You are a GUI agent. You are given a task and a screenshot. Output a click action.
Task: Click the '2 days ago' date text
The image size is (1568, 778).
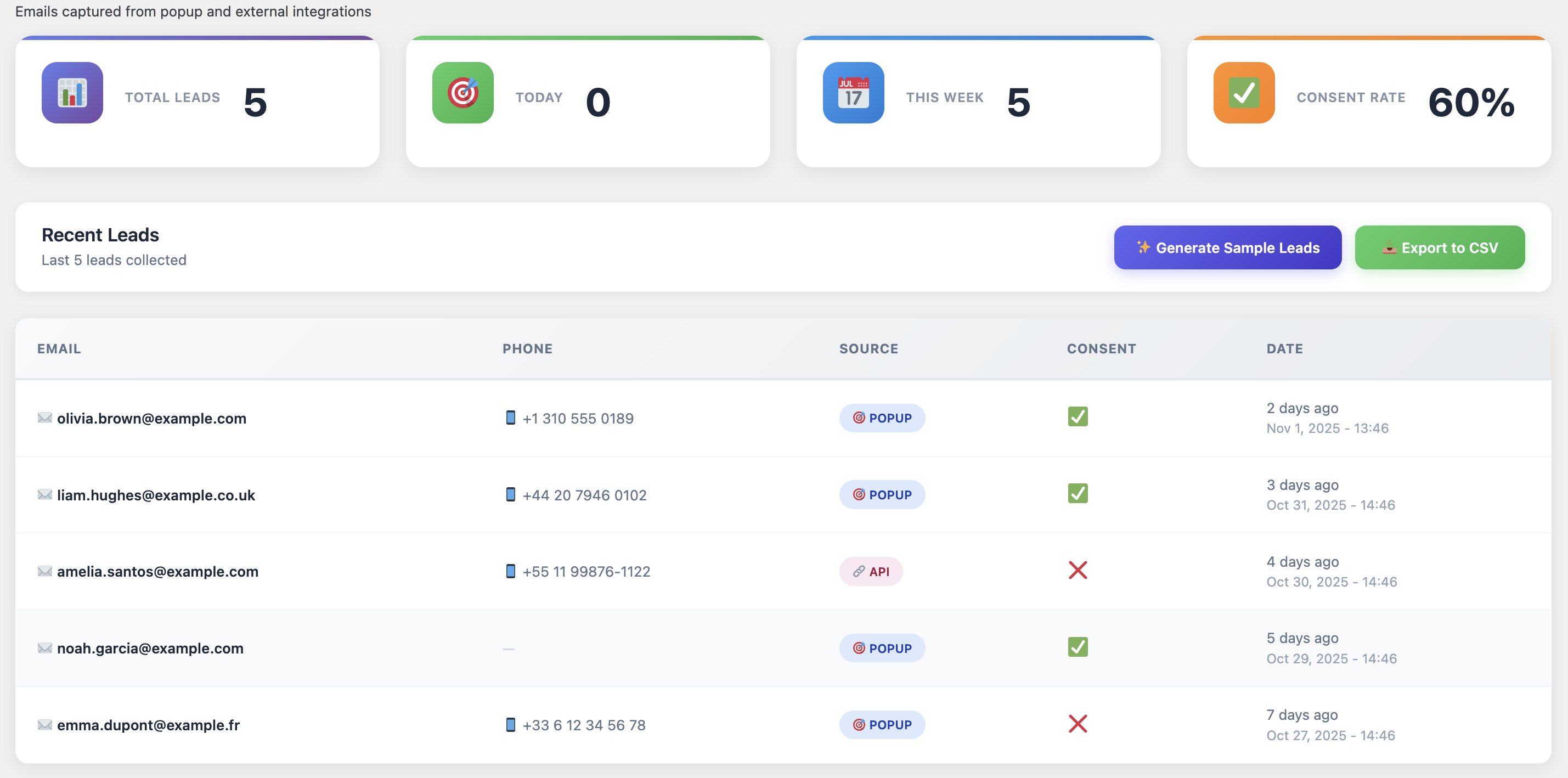click(1302, 408)
